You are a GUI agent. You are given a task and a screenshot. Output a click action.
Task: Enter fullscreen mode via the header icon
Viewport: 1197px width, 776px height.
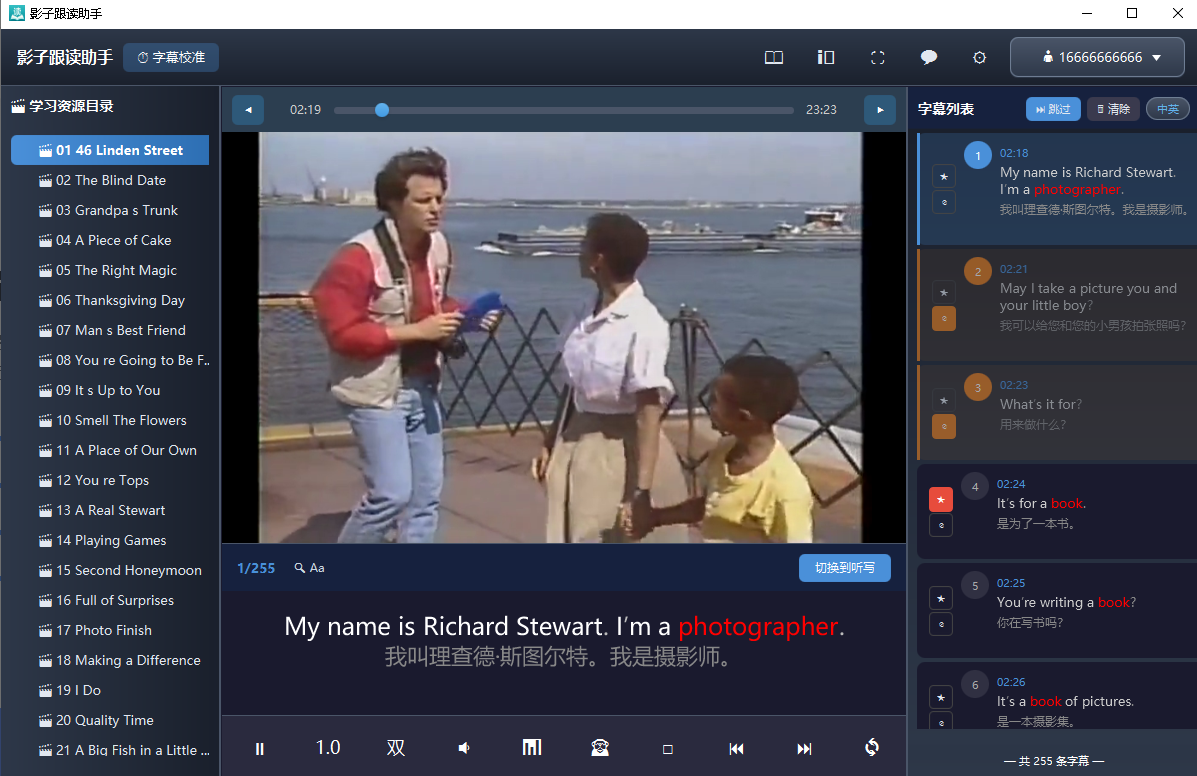click(878, 57)
